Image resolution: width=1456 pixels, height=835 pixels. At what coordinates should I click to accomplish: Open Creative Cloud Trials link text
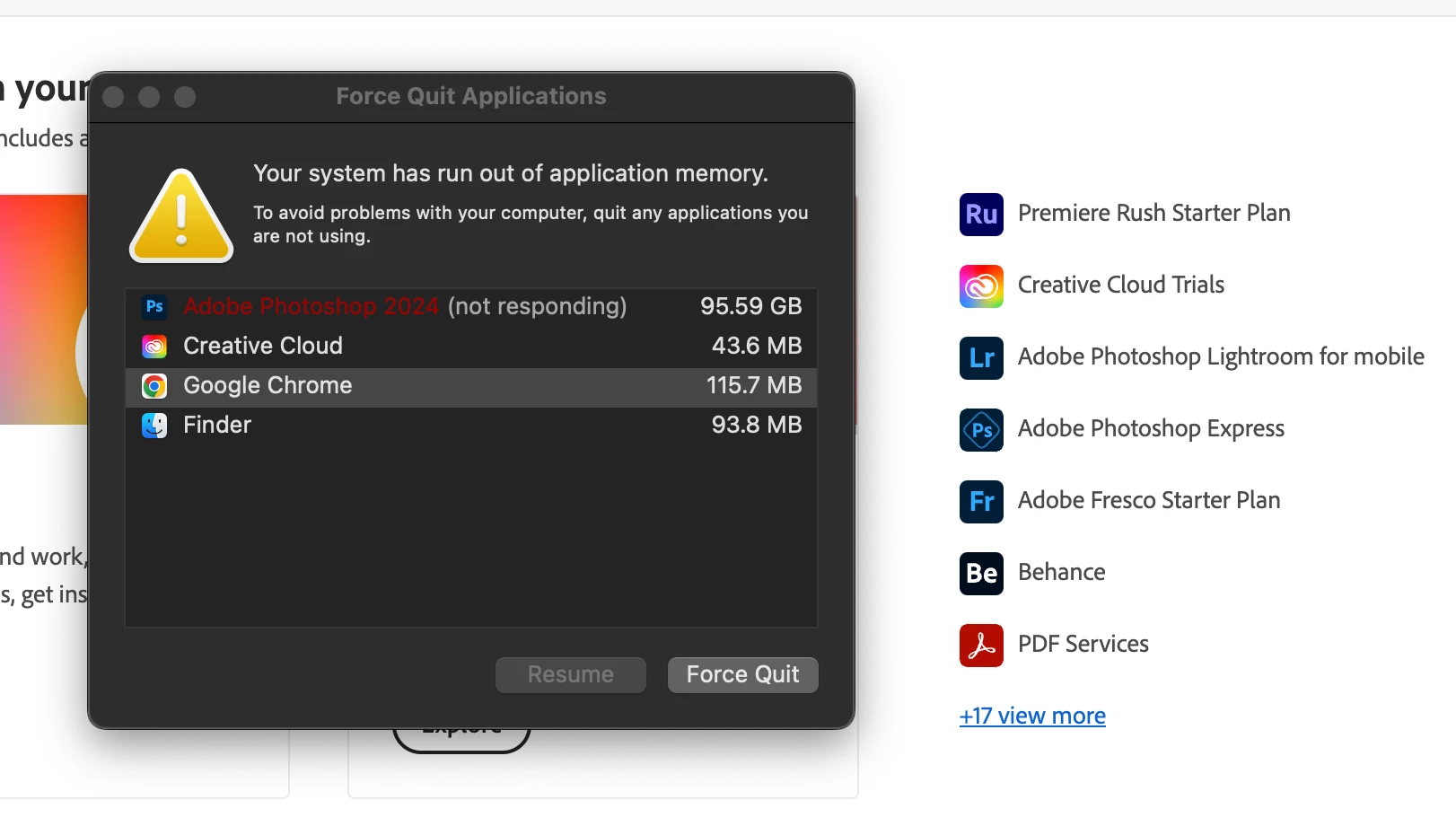tap(1121, 285)
